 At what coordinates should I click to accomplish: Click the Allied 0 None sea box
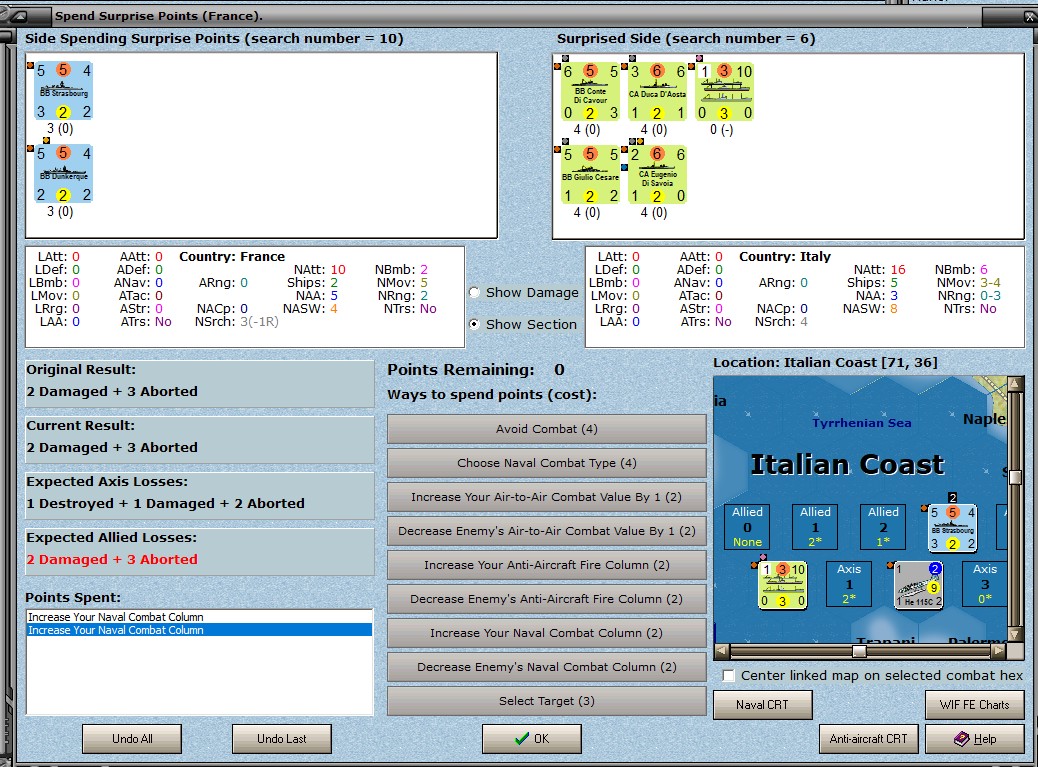coord(747,527)
